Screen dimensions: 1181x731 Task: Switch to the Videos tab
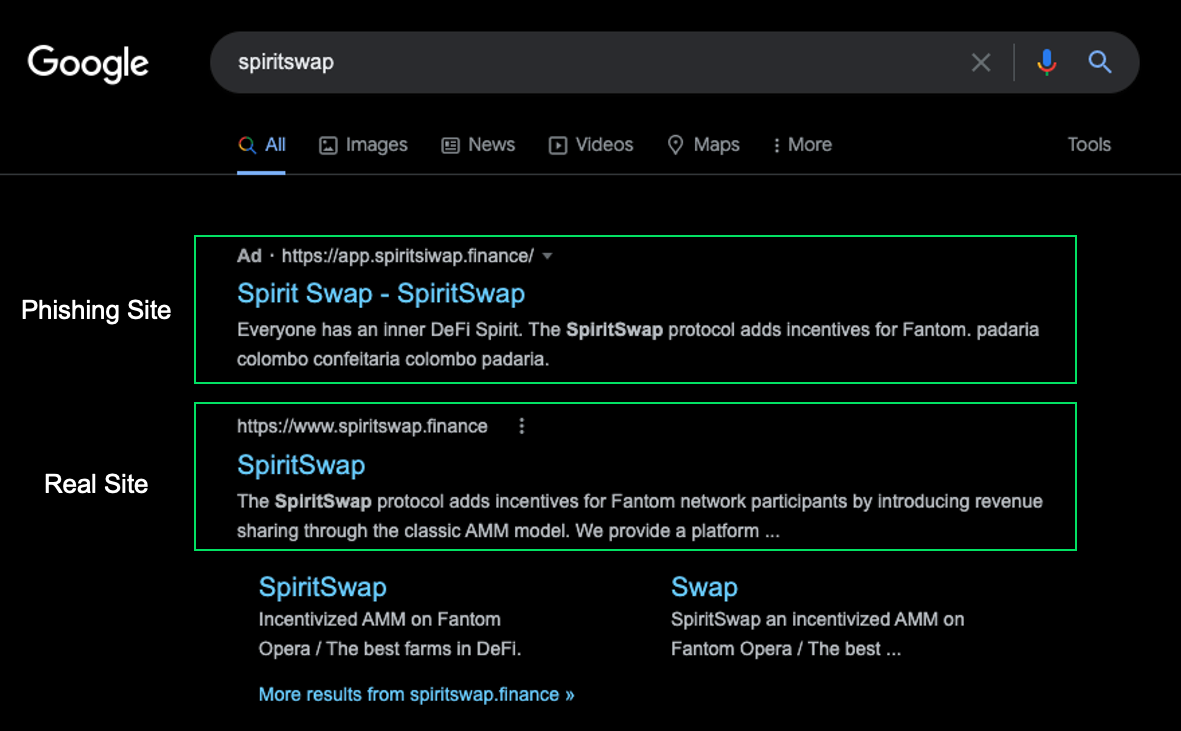(591, 145)
